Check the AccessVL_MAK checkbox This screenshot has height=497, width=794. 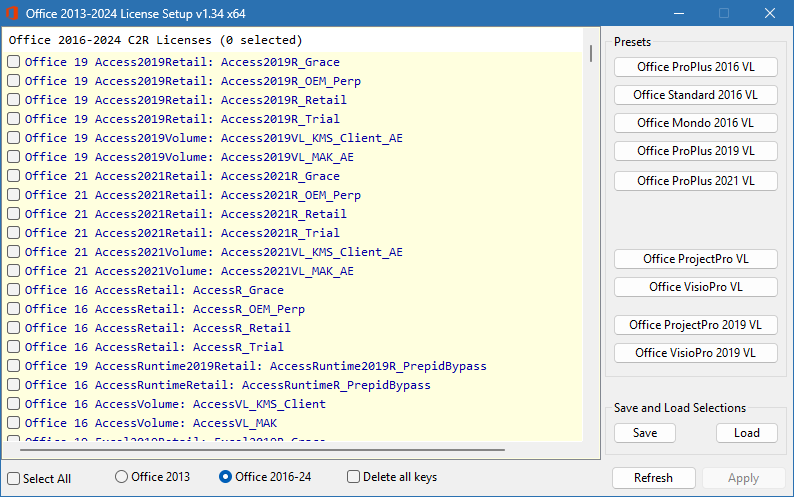[14, 423]
